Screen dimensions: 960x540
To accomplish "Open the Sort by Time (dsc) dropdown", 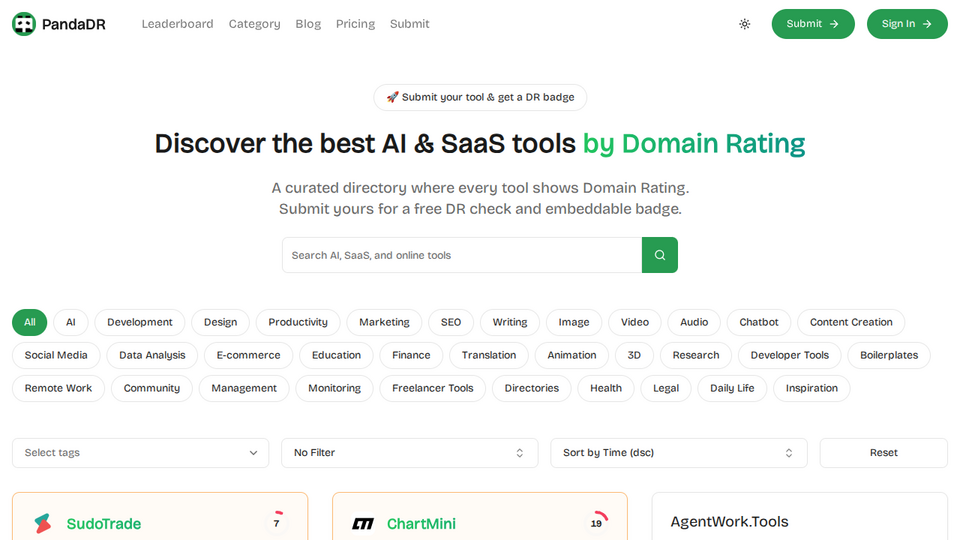I will click(678, 452).
